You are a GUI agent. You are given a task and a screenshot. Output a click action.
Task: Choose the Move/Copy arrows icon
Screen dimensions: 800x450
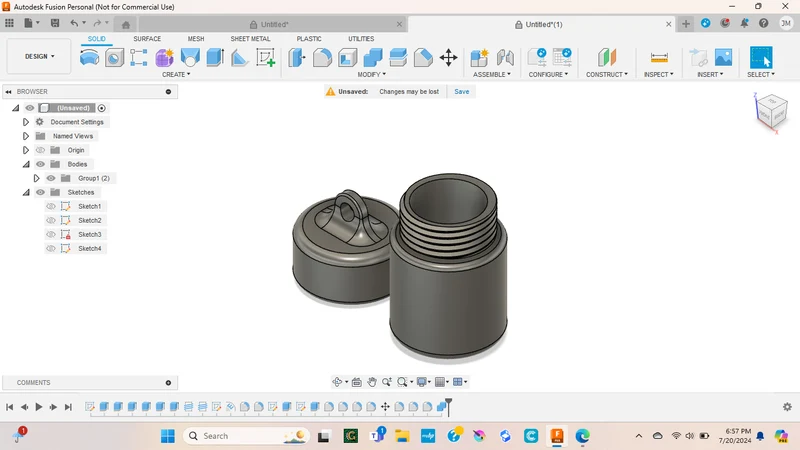click(448, 58)
